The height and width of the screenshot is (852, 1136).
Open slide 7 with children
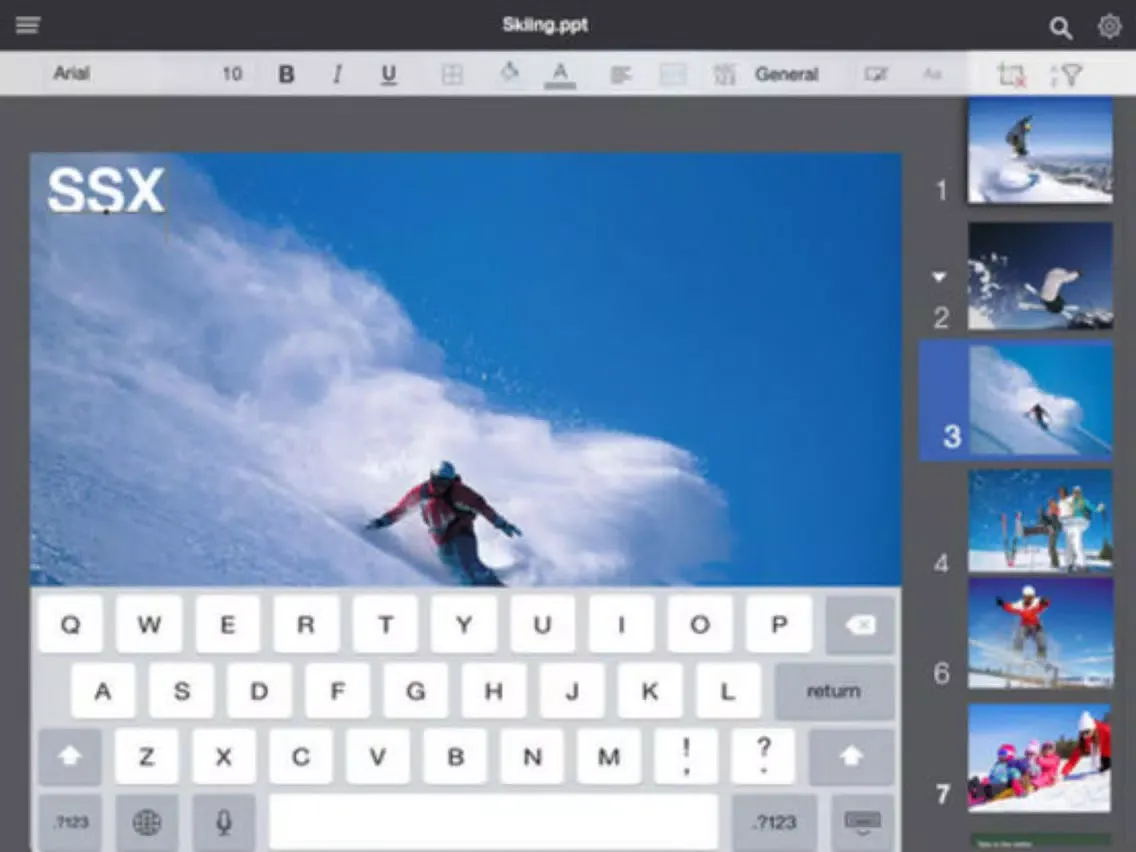pyautogui.click(x=1040, y=758)
